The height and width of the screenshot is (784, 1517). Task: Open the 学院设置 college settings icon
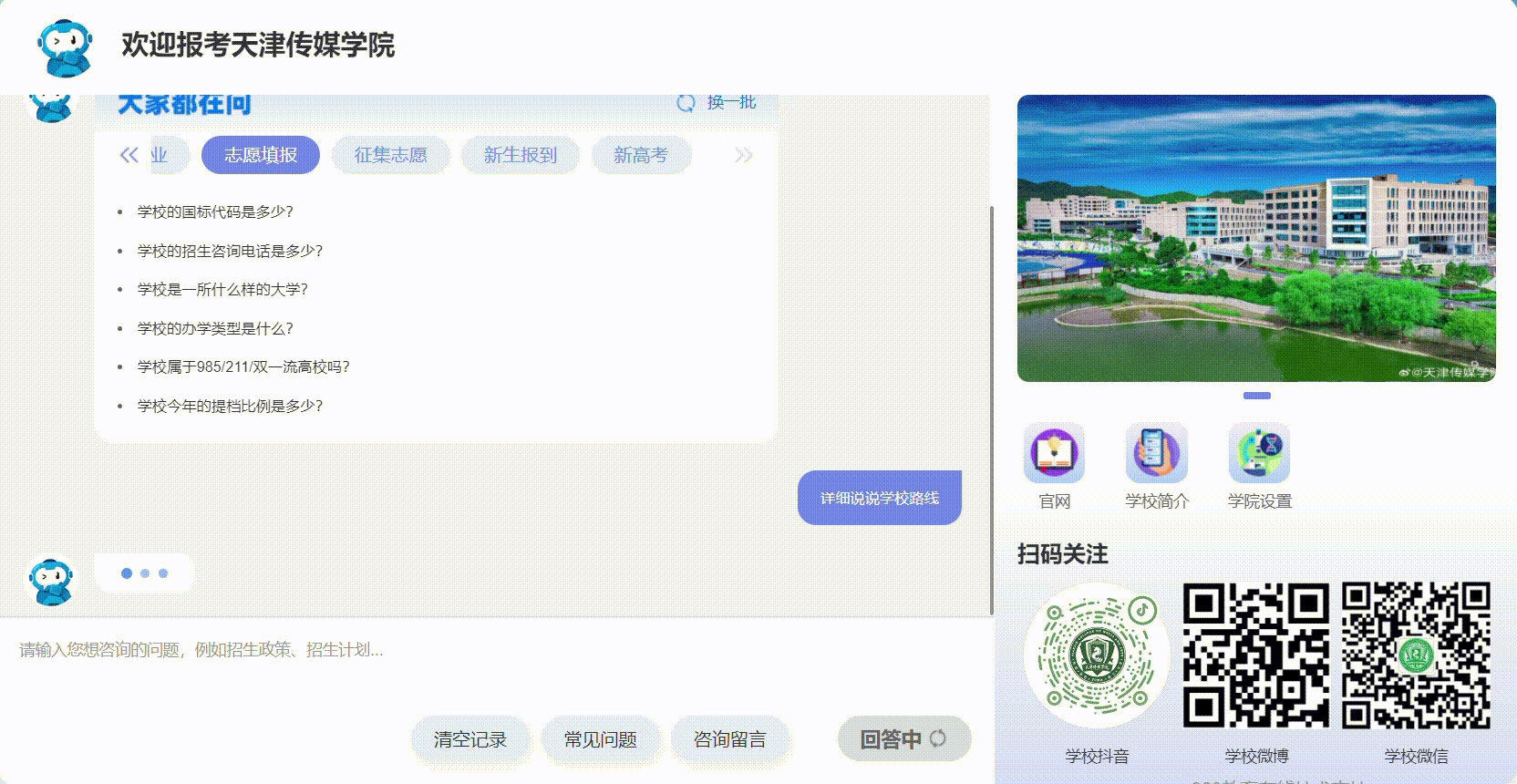click(x=1259, y=453)
